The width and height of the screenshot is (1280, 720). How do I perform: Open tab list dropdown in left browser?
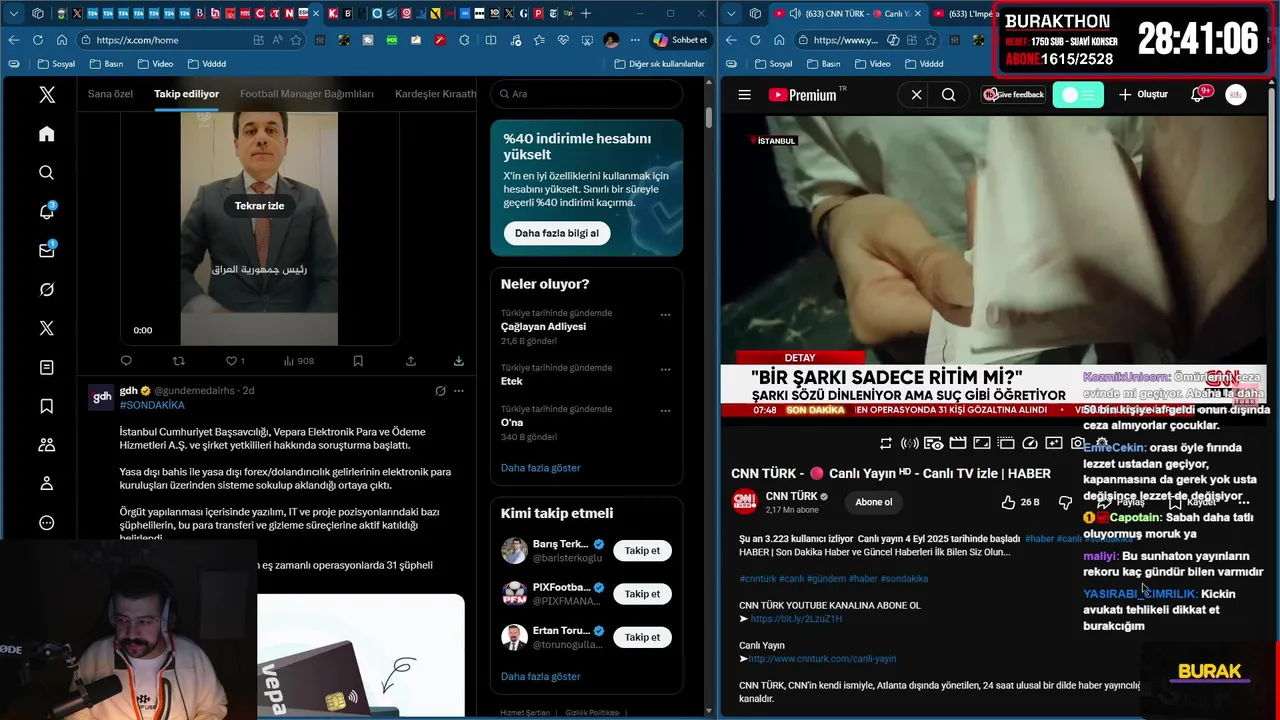(x=14, y=13)
